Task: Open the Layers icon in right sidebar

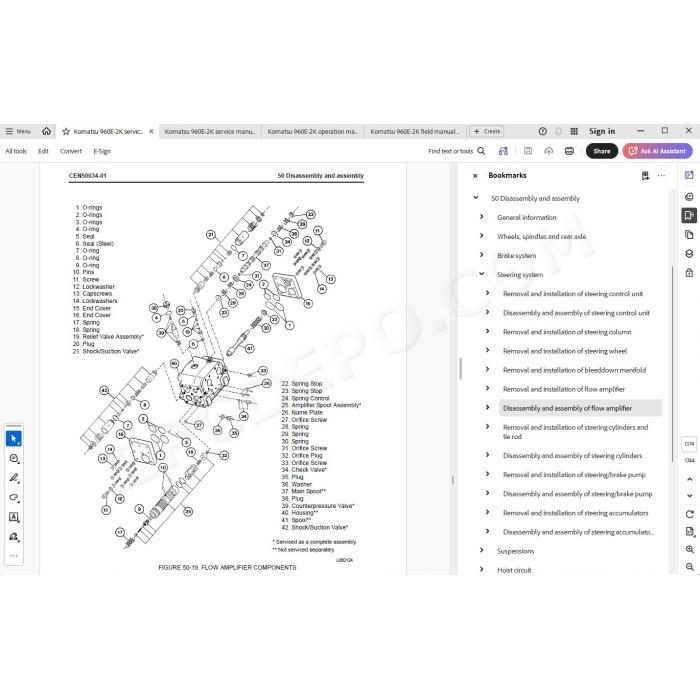Action: 689,254
